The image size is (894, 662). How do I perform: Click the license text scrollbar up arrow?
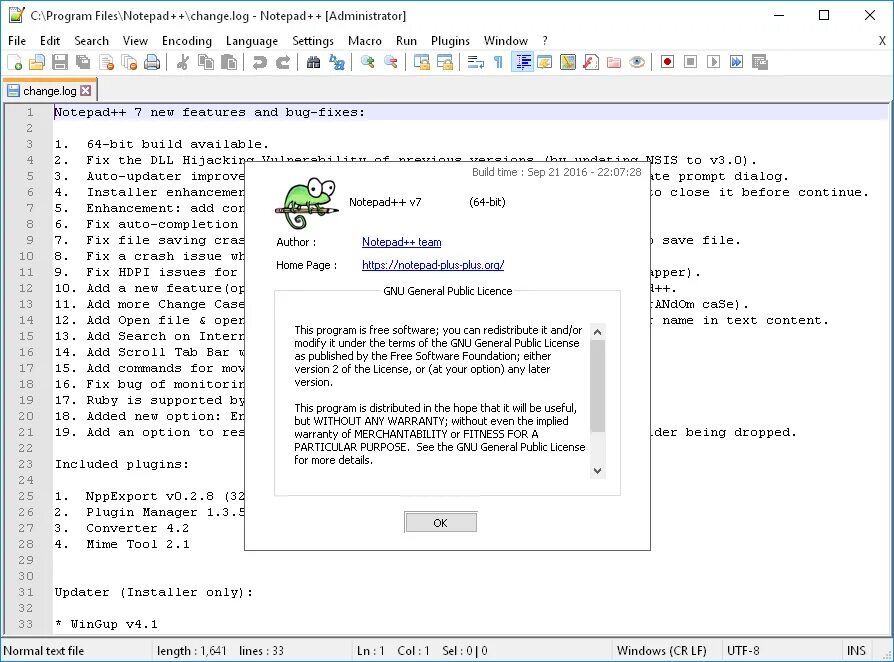coord(598,332)
